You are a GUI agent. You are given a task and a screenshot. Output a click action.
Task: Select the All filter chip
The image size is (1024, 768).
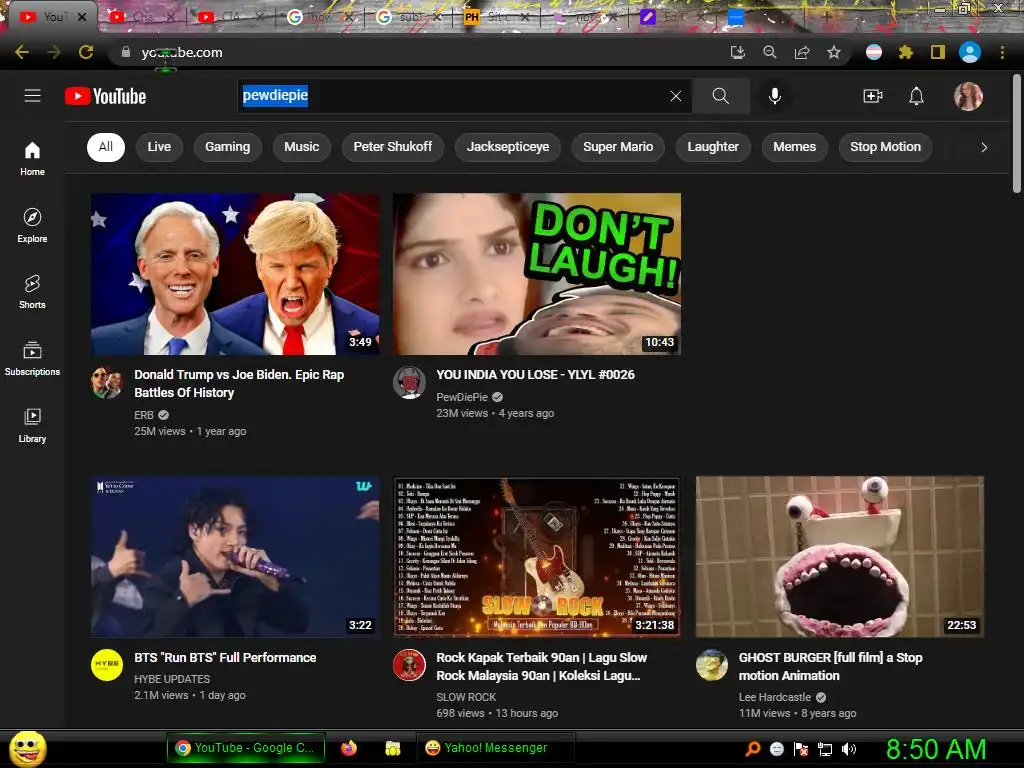coord(106,147)
